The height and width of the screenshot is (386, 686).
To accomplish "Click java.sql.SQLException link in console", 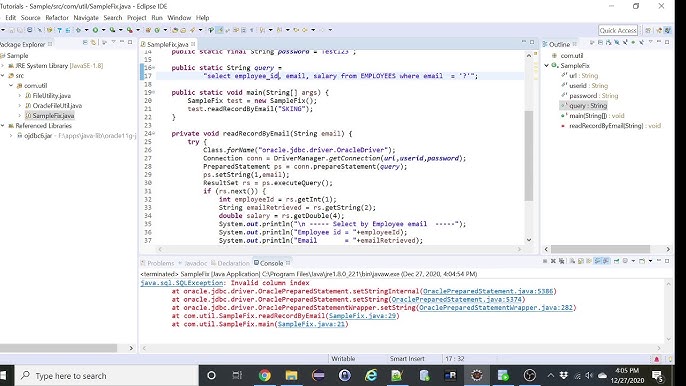I will point(182,283).
